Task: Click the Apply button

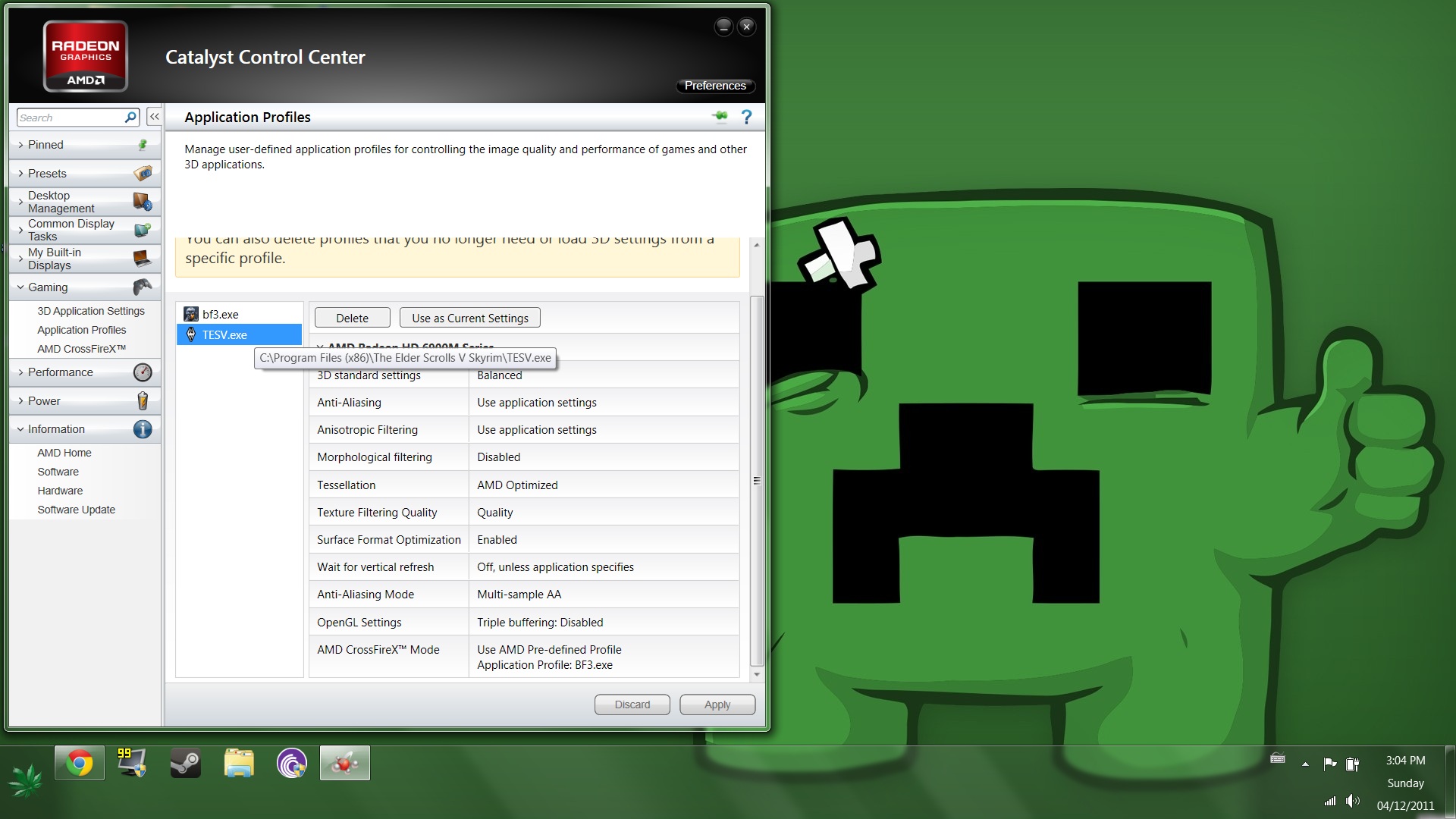Action: click(717, 704)
